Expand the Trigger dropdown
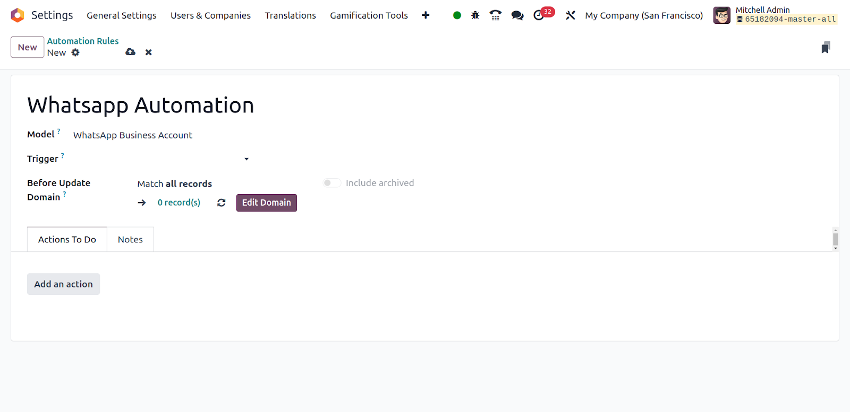This screenshot has width=850, height=412. point(247,159)
